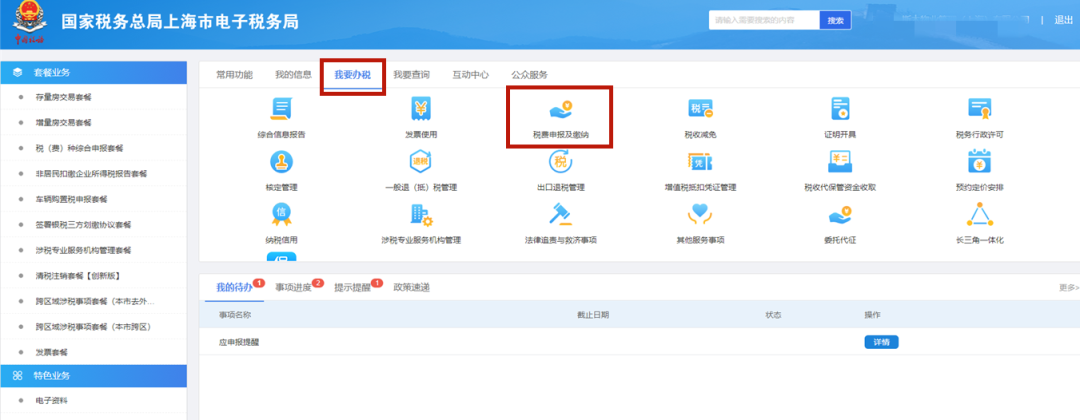Switch to the 常用功能 tab
The image size is (1080, 420).
234,74
